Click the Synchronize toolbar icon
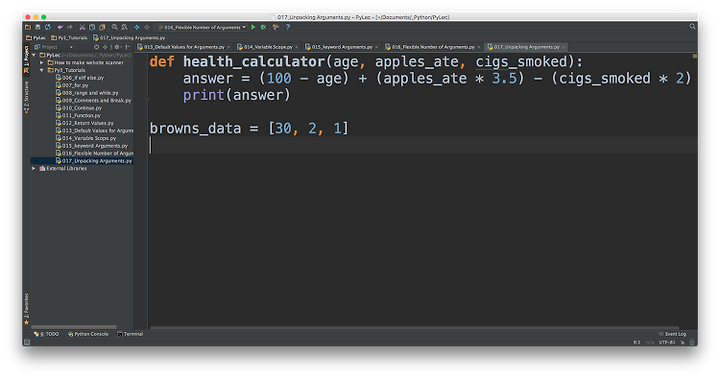Viewport: 720px width, 378px height. coord(48,28)
